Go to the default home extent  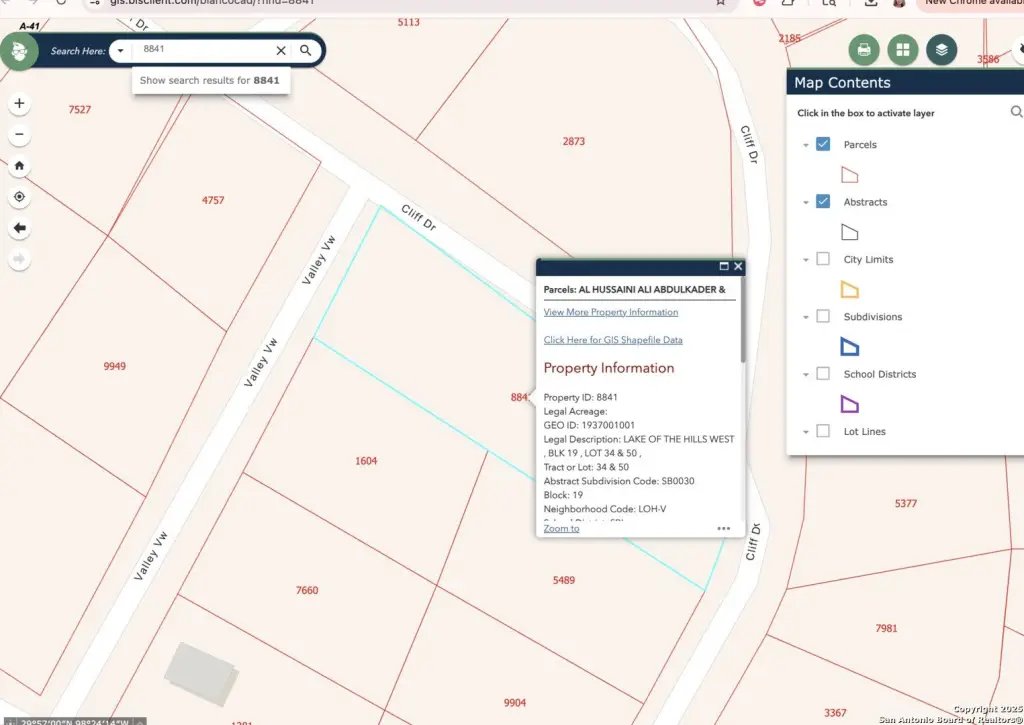19,166
